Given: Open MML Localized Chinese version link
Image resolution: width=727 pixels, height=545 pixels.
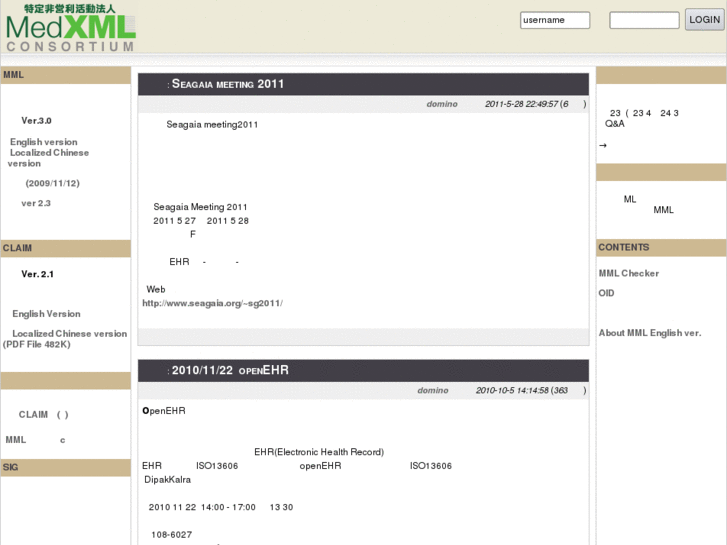Looking at the screenshot, I should click(x=48, y=158).
